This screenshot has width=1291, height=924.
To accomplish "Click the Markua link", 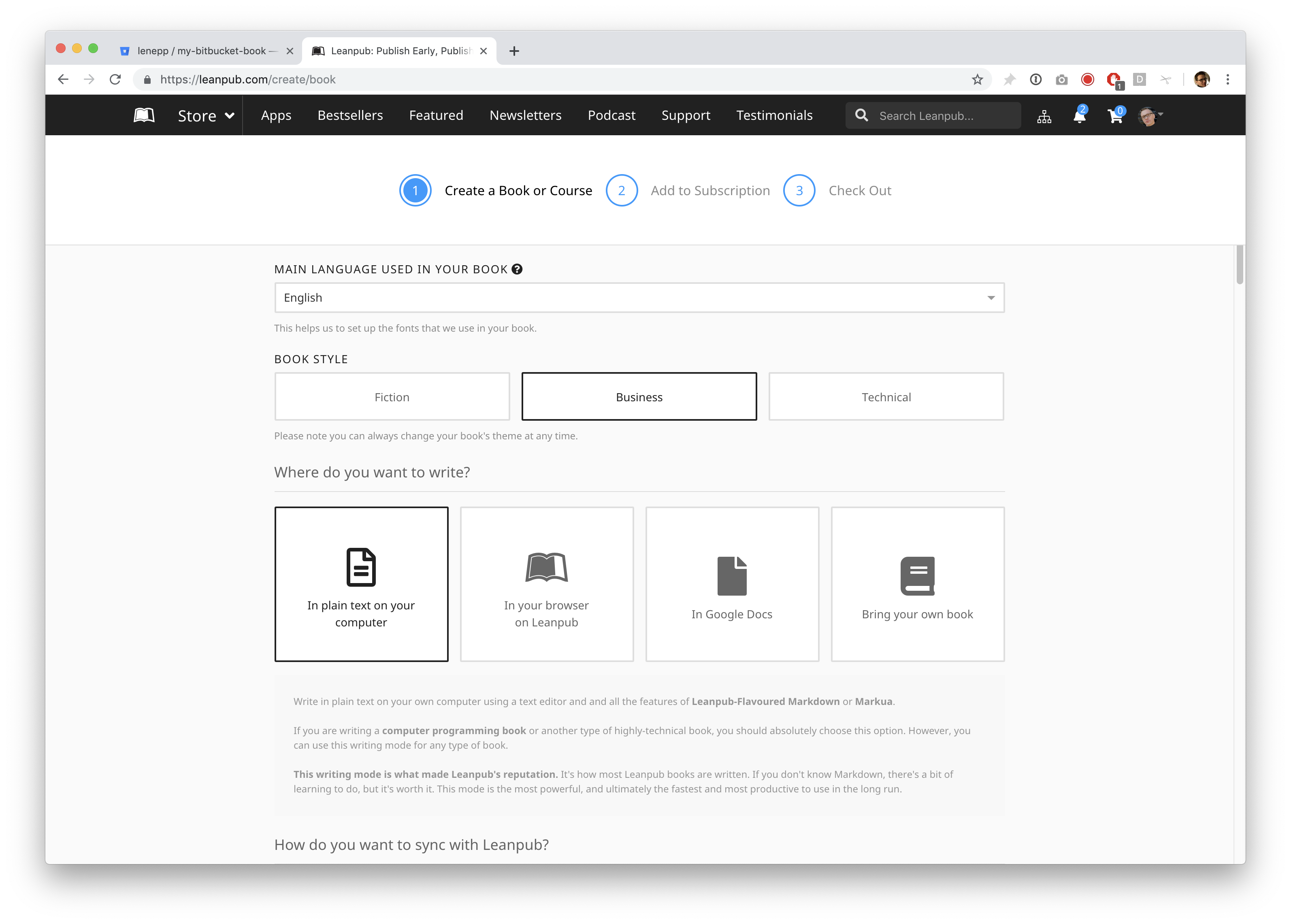I will (873, 702).
